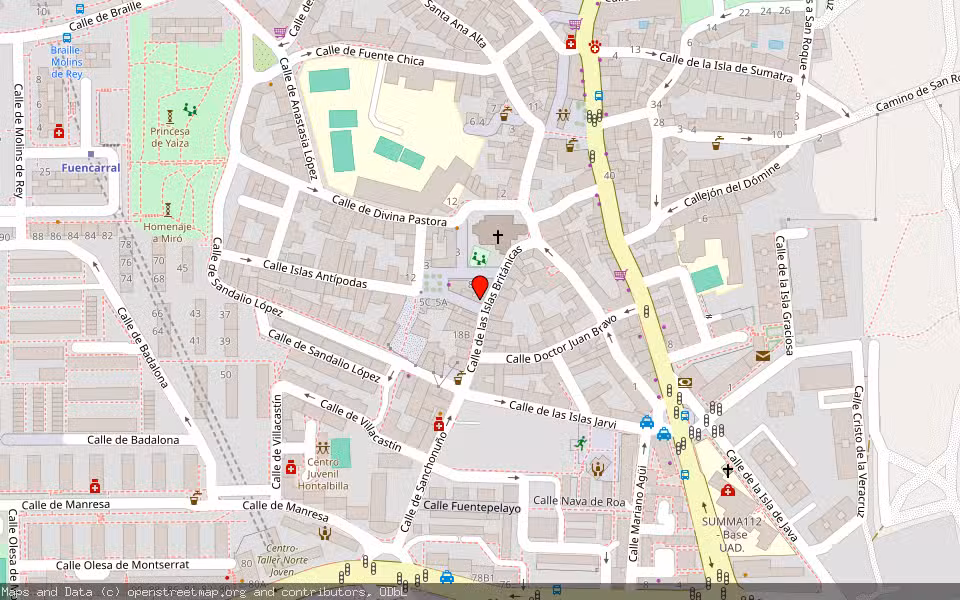Click the "Calle Nava de Roa" label
The height and width of the screenshot is (600, 960).
point(579,501)
